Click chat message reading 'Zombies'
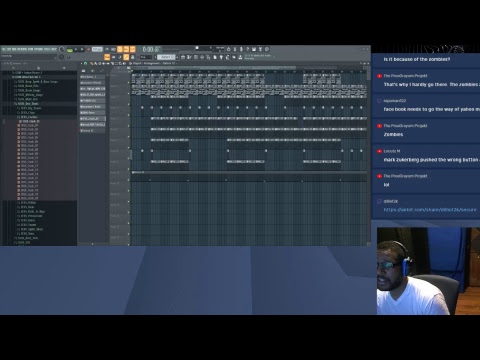 tap(393, 134)
